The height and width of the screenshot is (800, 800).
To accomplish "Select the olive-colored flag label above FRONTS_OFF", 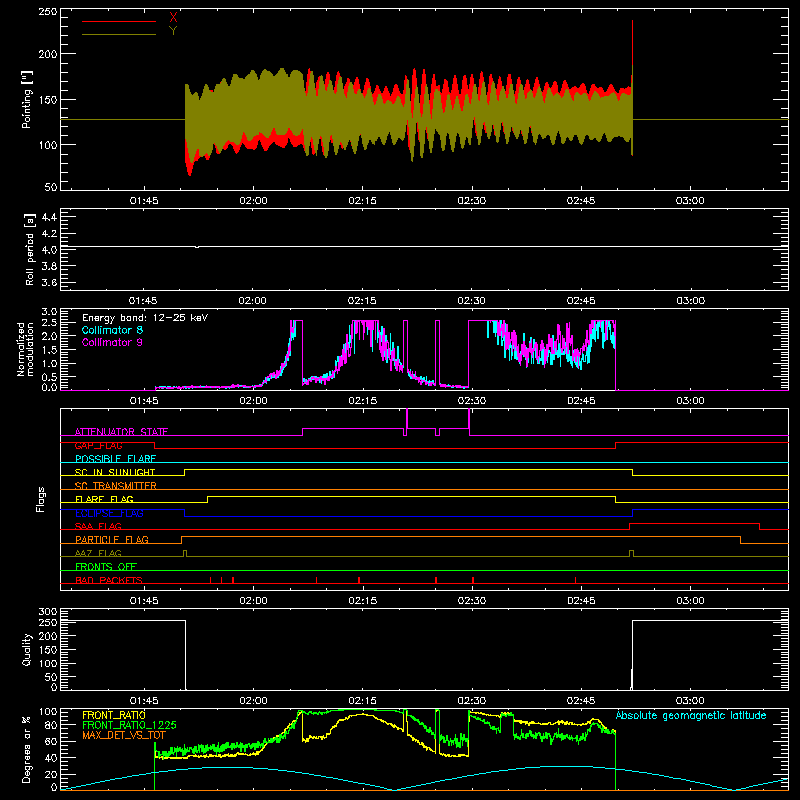I will click(98, 553).
